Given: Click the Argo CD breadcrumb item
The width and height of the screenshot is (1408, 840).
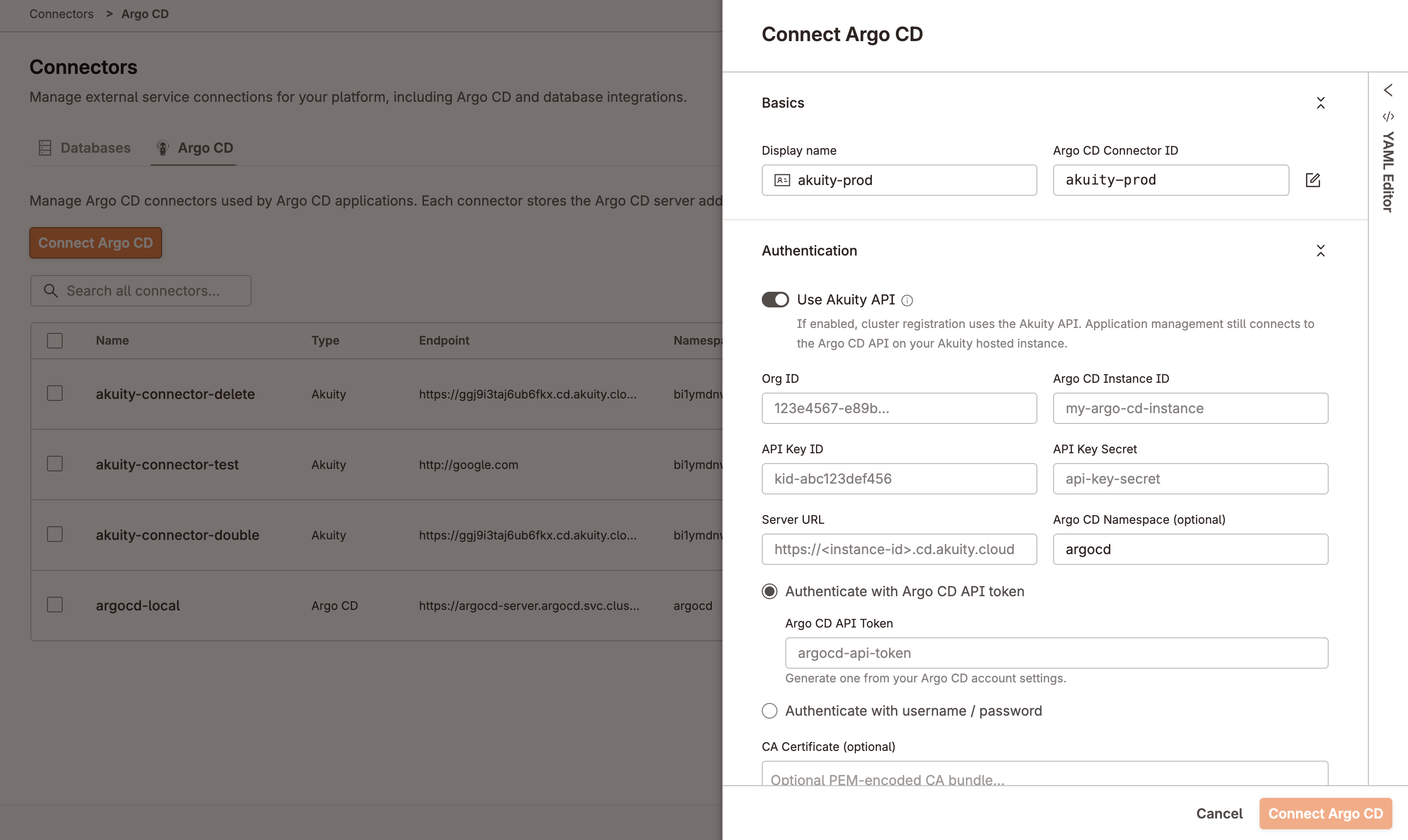Looking at the screenshot, I should coord(145,14).
